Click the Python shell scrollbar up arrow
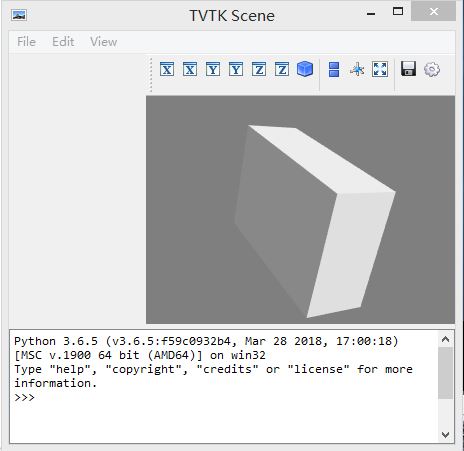 (445, 339)
